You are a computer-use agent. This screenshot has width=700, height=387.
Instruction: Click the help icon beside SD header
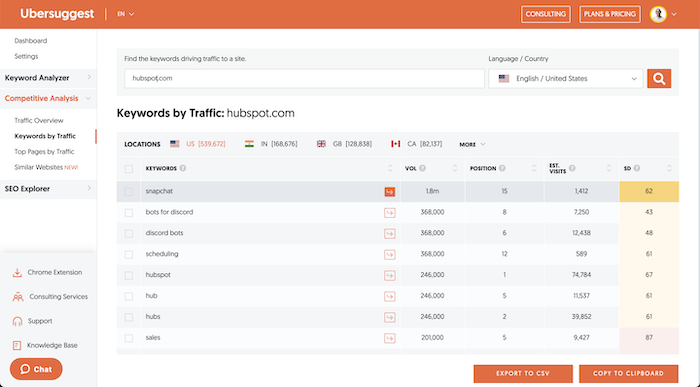pos(637,168)
